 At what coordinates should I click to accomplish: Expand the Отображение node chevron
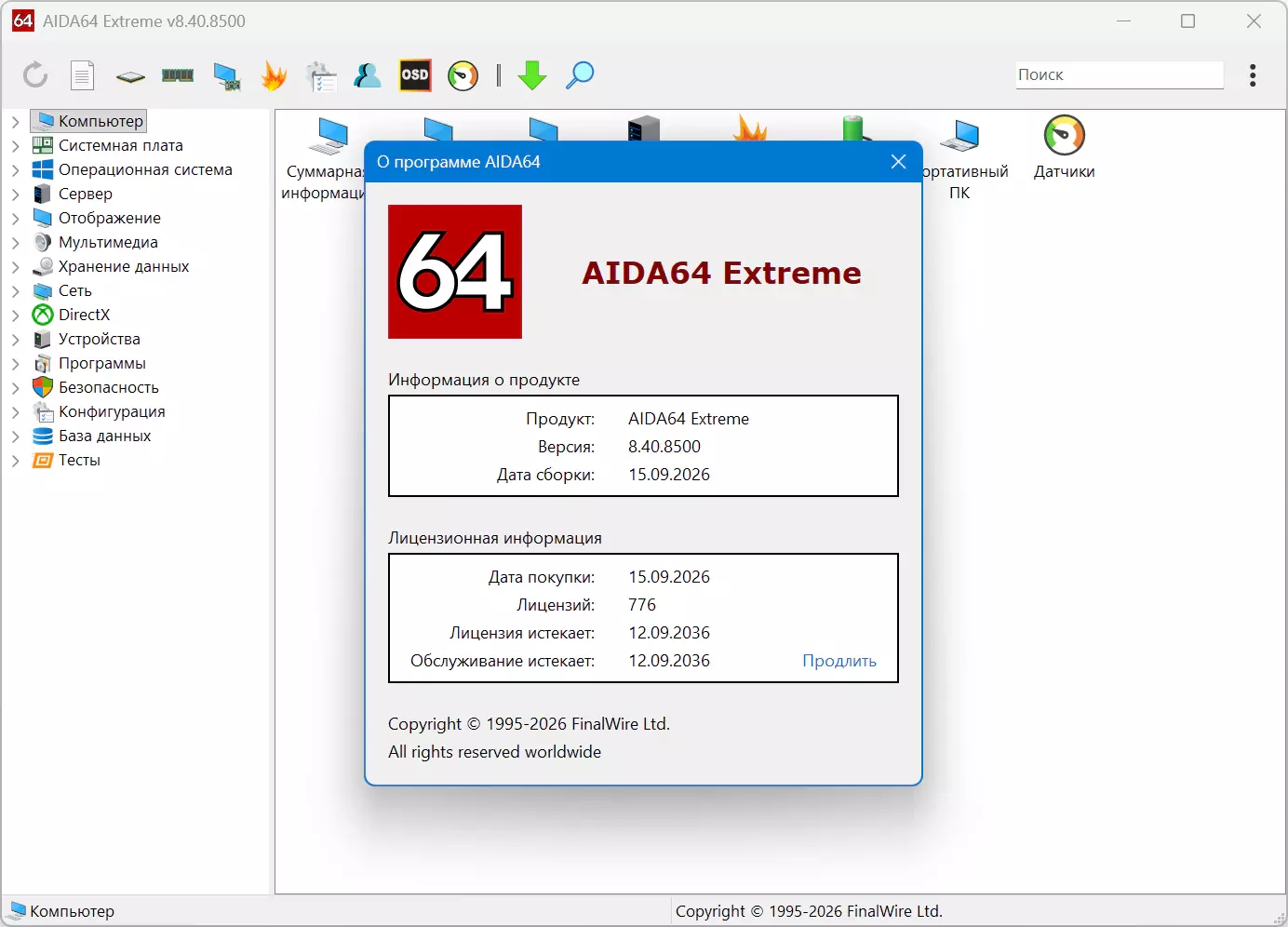coord(15,218)
